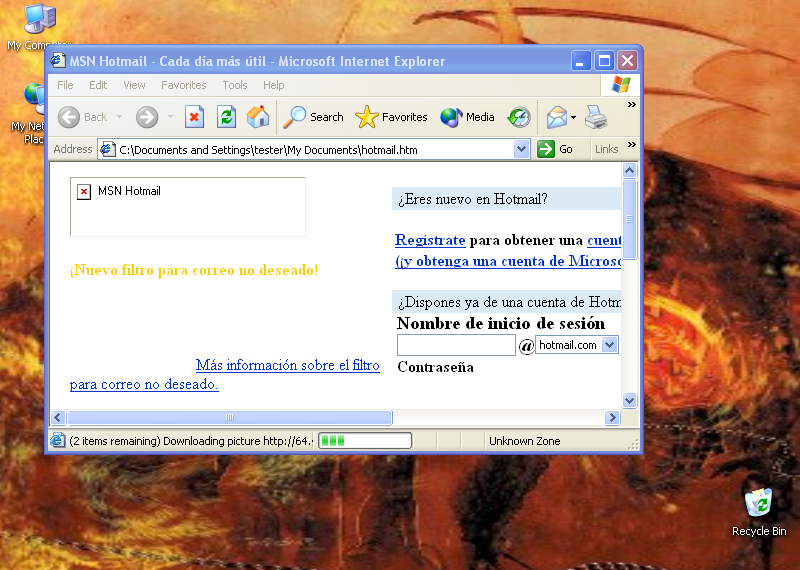The width and height of the screenshot is (800, 570).
Task: Open Forward button history dropdown arrow
Action: [170, 117]
